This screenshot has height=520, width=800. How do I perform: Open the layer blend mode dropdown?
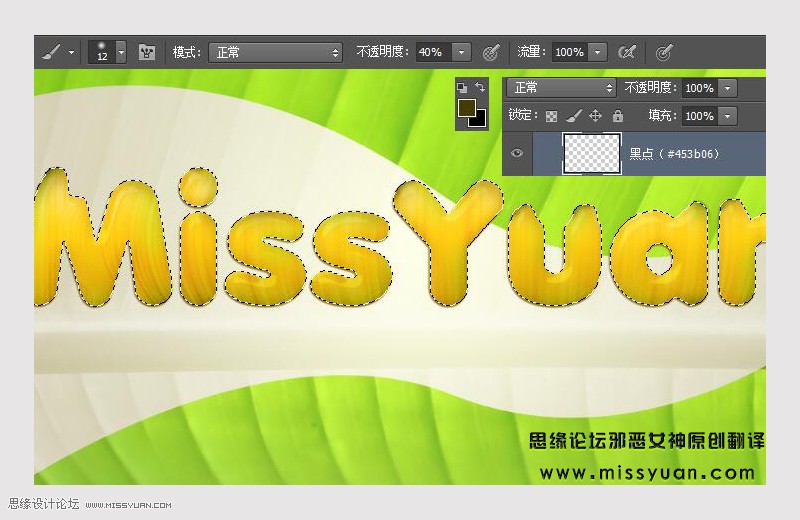point(561,88)
